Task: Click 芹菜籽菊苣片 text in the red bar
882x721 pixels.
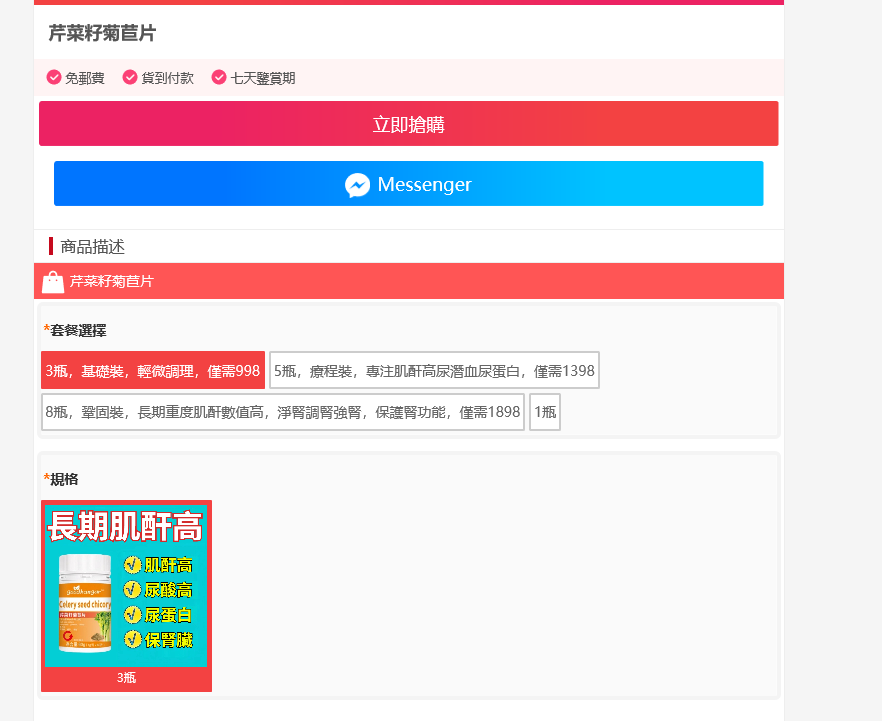Action: pos(112,282)
